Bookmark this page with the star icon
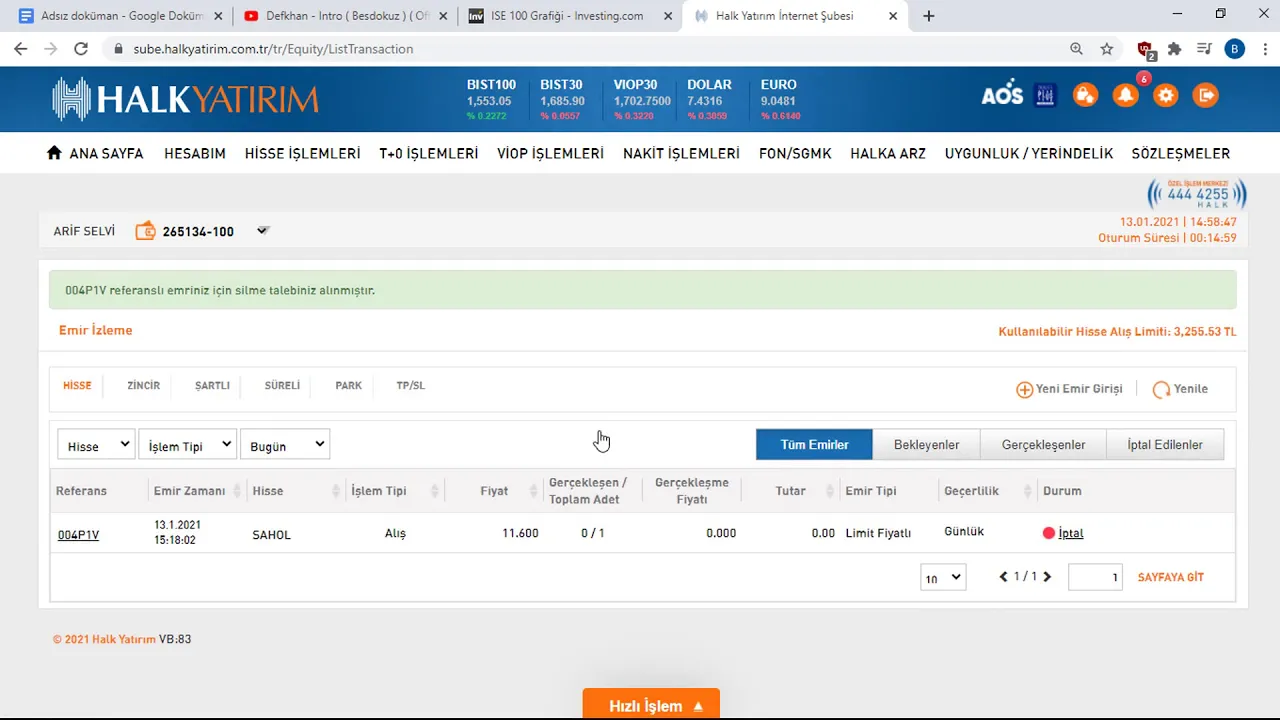 point(1107,48)
